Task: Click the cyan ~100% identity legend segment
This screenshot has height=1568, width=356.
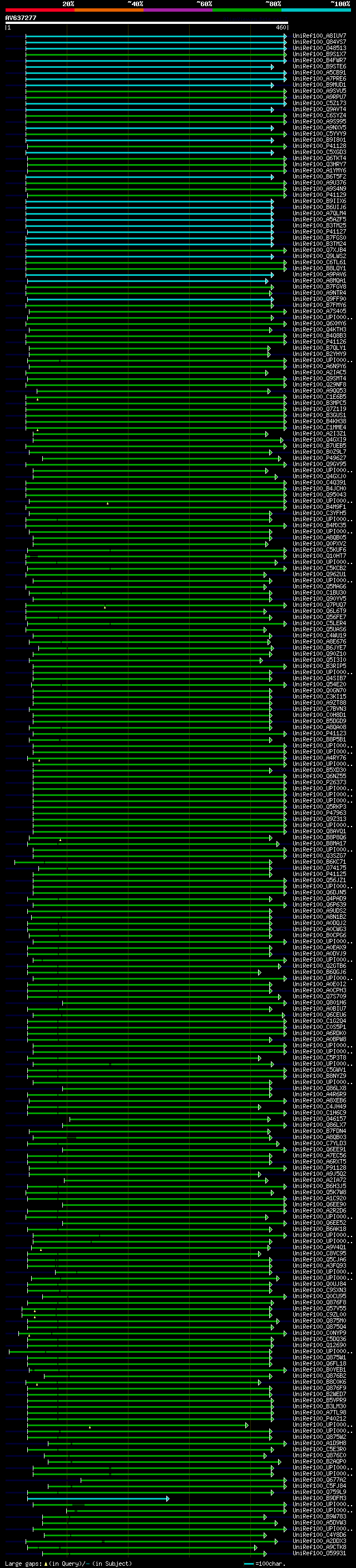Action: click(316, 10)
